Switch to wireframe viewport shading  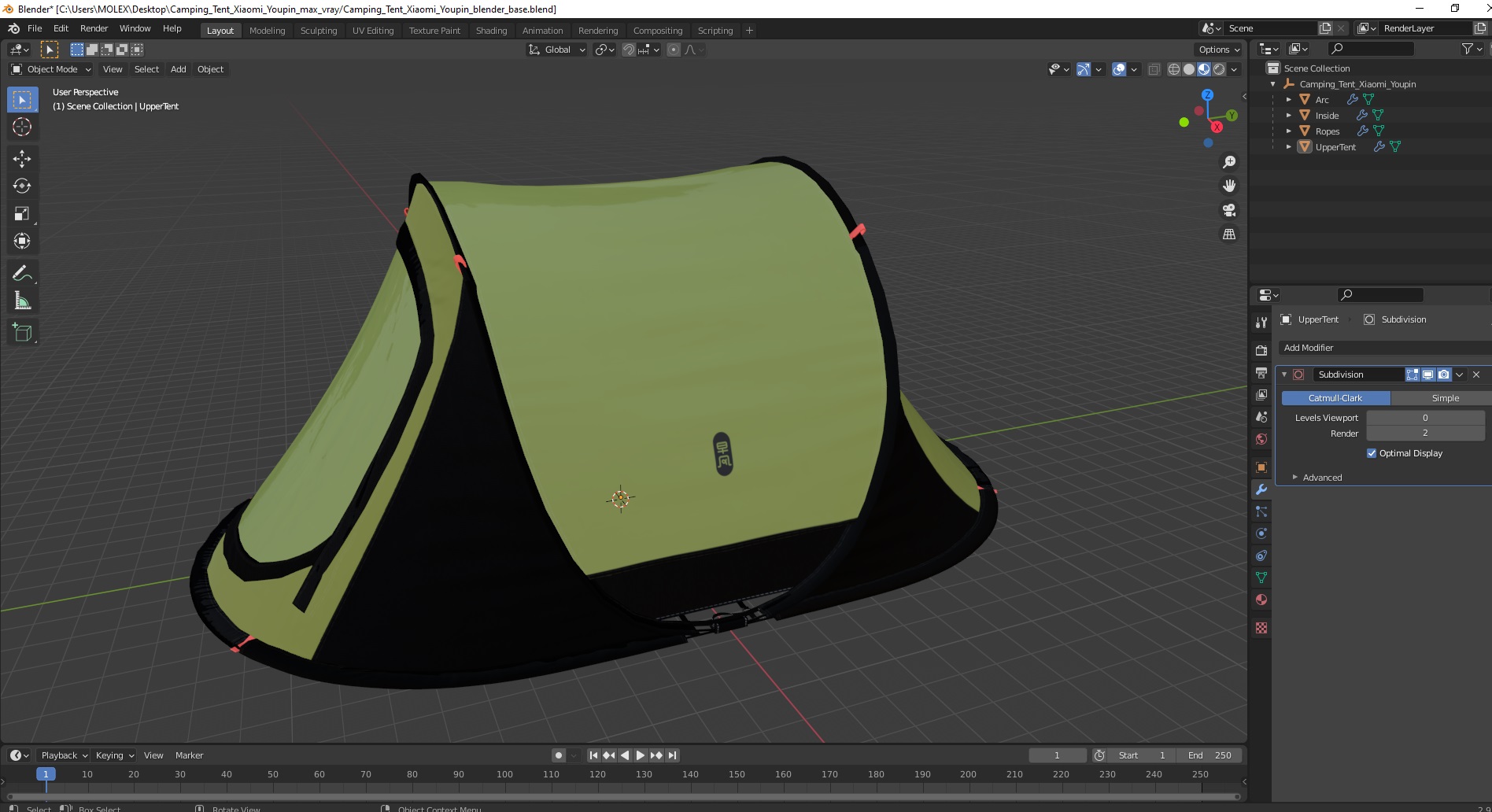(x=1174, y=69)
